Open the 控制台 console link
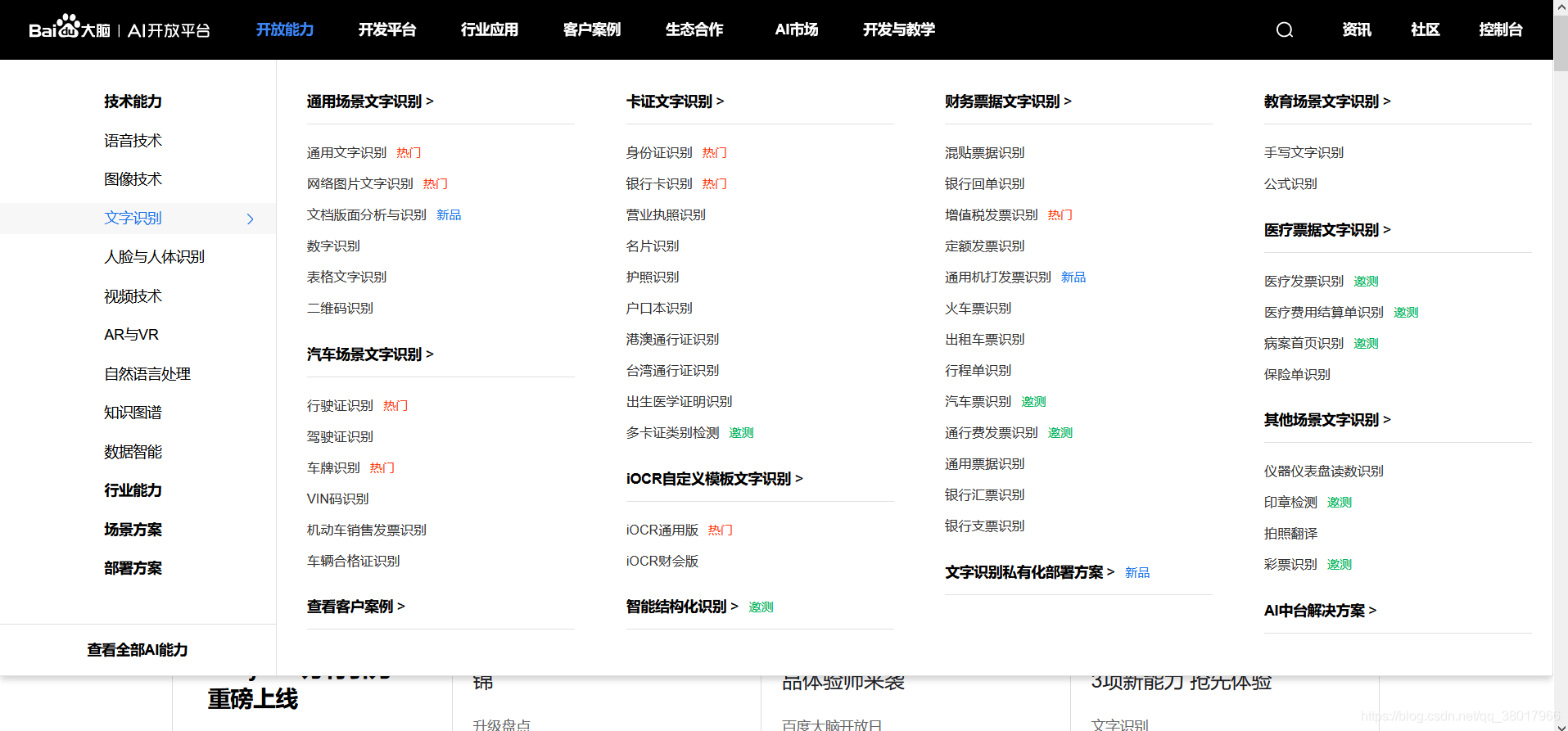1568x731 pixels. point(1500,29)
